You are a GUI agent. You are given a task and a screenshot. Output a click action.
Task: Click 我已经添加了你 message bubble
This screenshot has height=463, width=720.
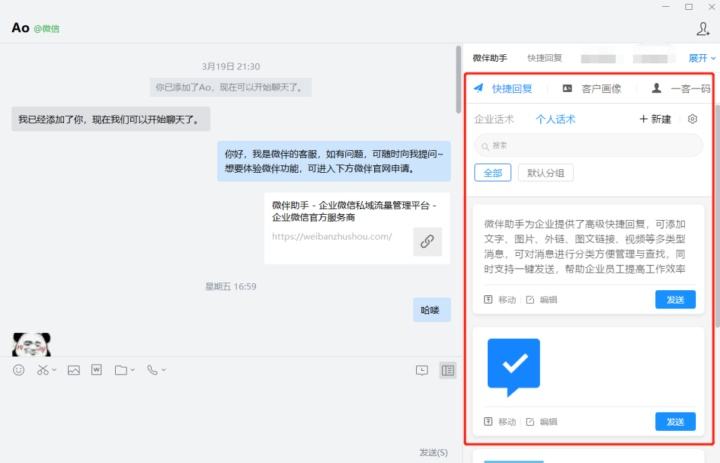(111, 119)
